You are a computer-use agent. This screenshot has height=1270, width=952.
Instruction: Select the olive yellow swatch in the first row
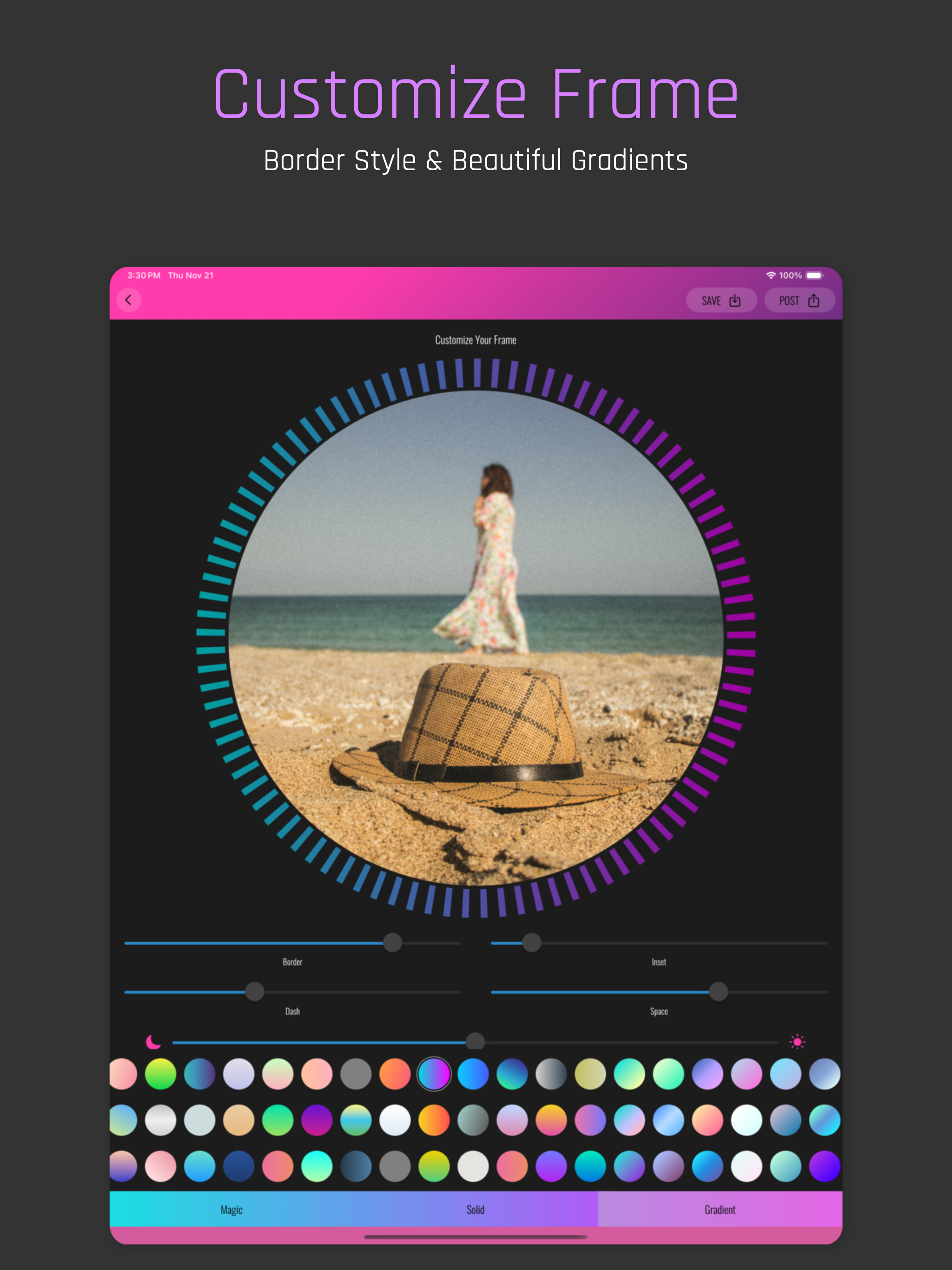click(590, 1074)
